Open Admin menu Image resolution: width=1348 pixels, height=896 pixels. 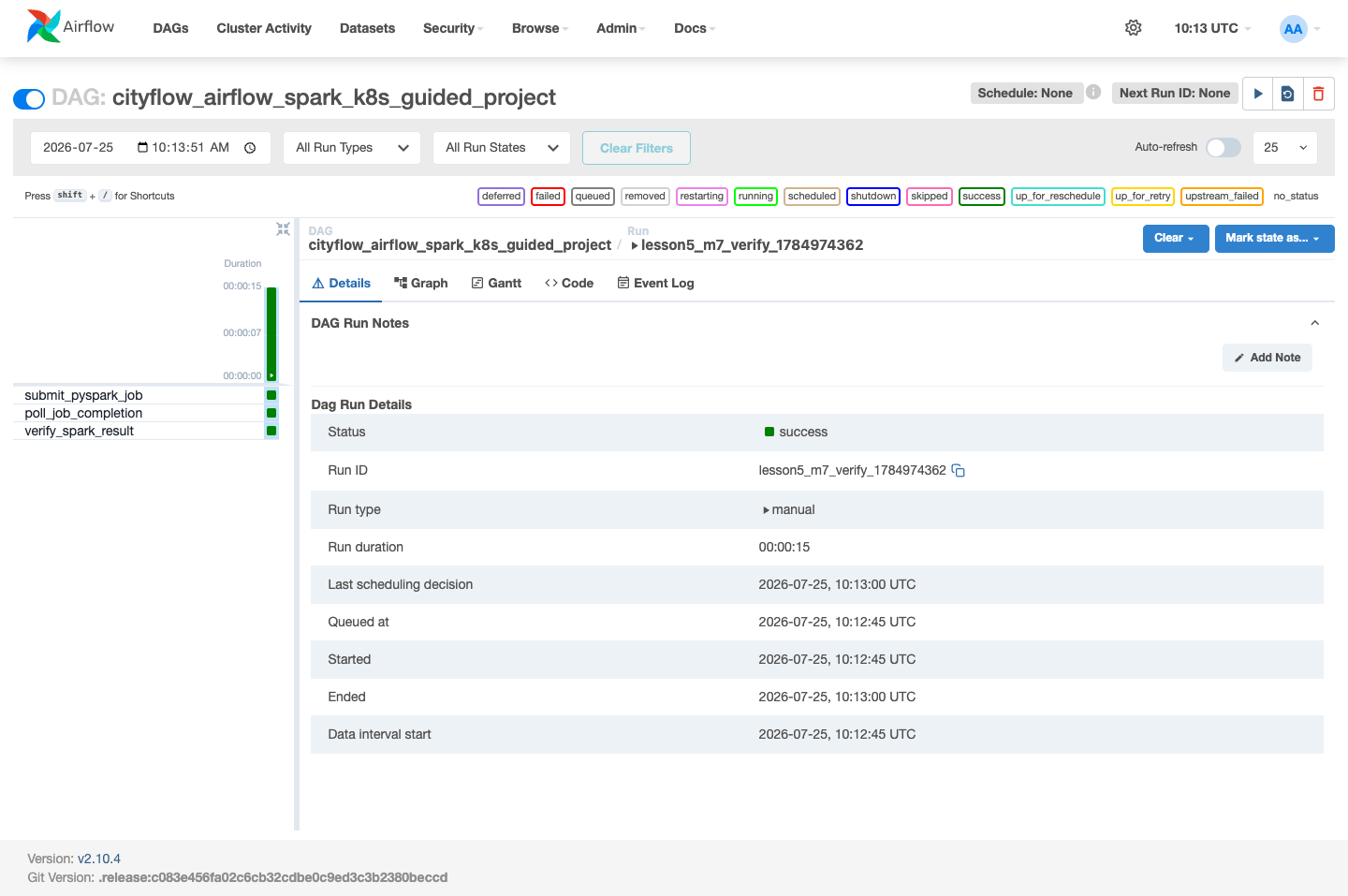pyautogui.click(x=622, y=28)
